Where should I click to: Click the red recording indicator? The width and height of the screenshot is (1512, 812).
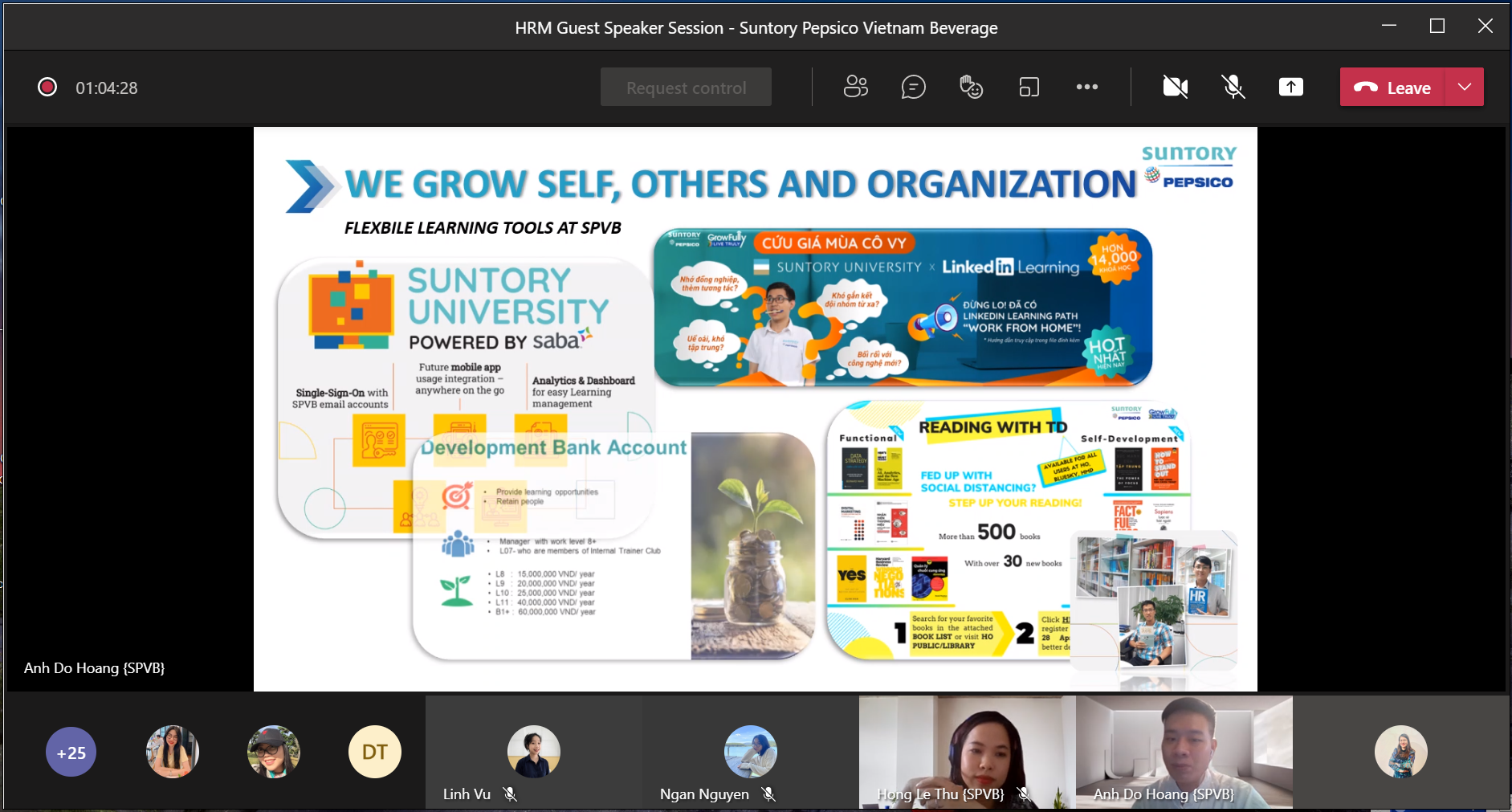(x=47, y=87)
